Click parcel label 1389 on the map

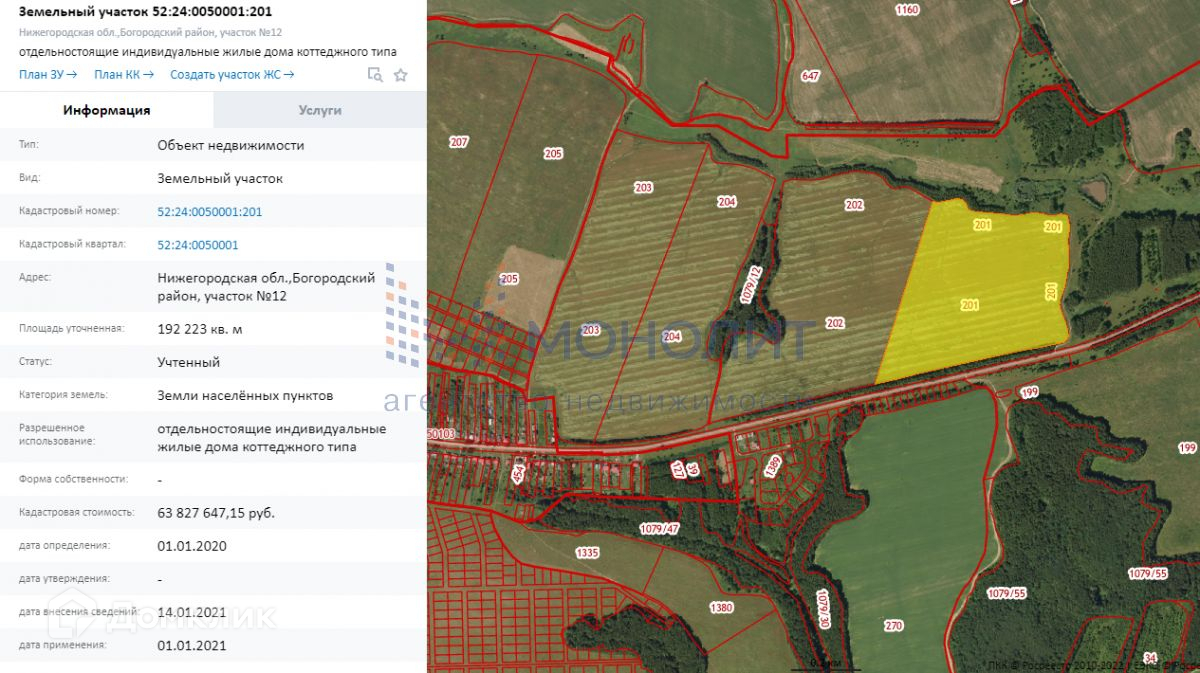(x=771, y=464)
